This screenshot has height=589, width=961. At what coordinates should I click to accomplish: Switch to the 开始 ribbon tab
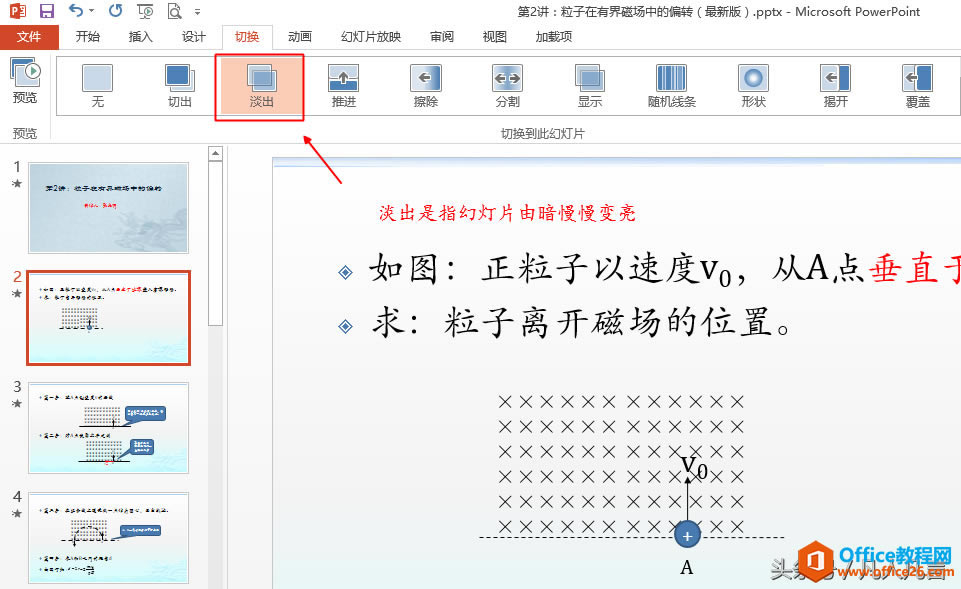88,37
